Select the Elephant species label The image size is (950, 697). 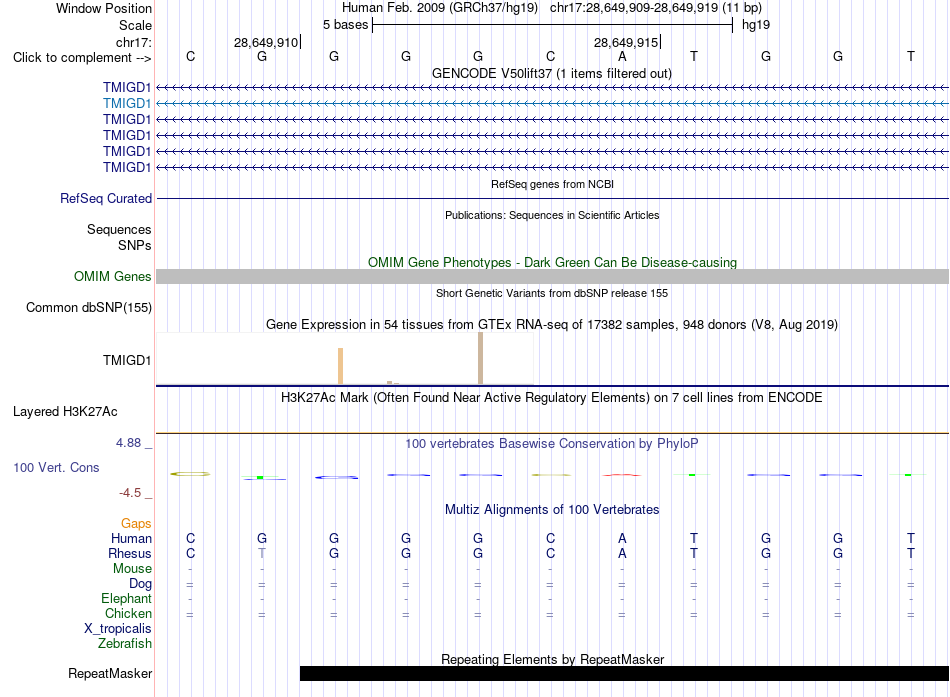[x=127, y=599]
